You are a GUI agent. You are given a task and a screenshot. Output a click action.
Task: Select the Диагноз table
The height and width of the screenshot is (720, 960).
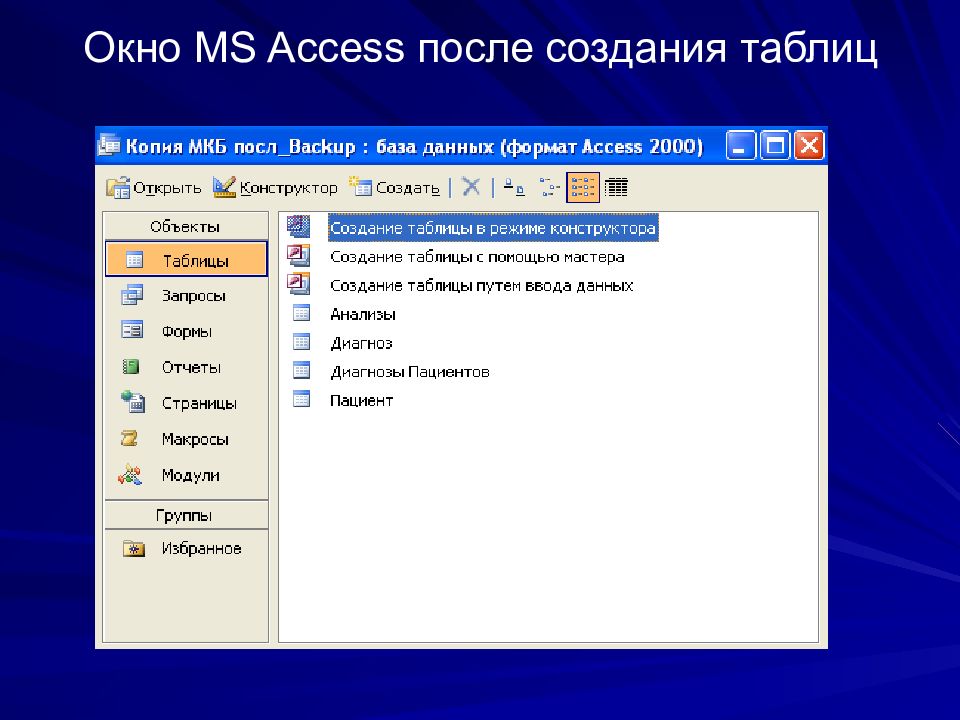[x=361, y=343]
